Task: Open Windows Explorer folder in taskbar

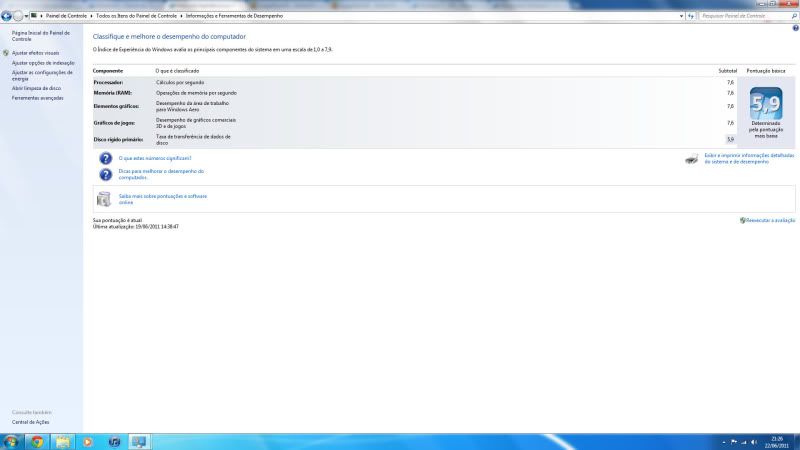Action: 62,441
